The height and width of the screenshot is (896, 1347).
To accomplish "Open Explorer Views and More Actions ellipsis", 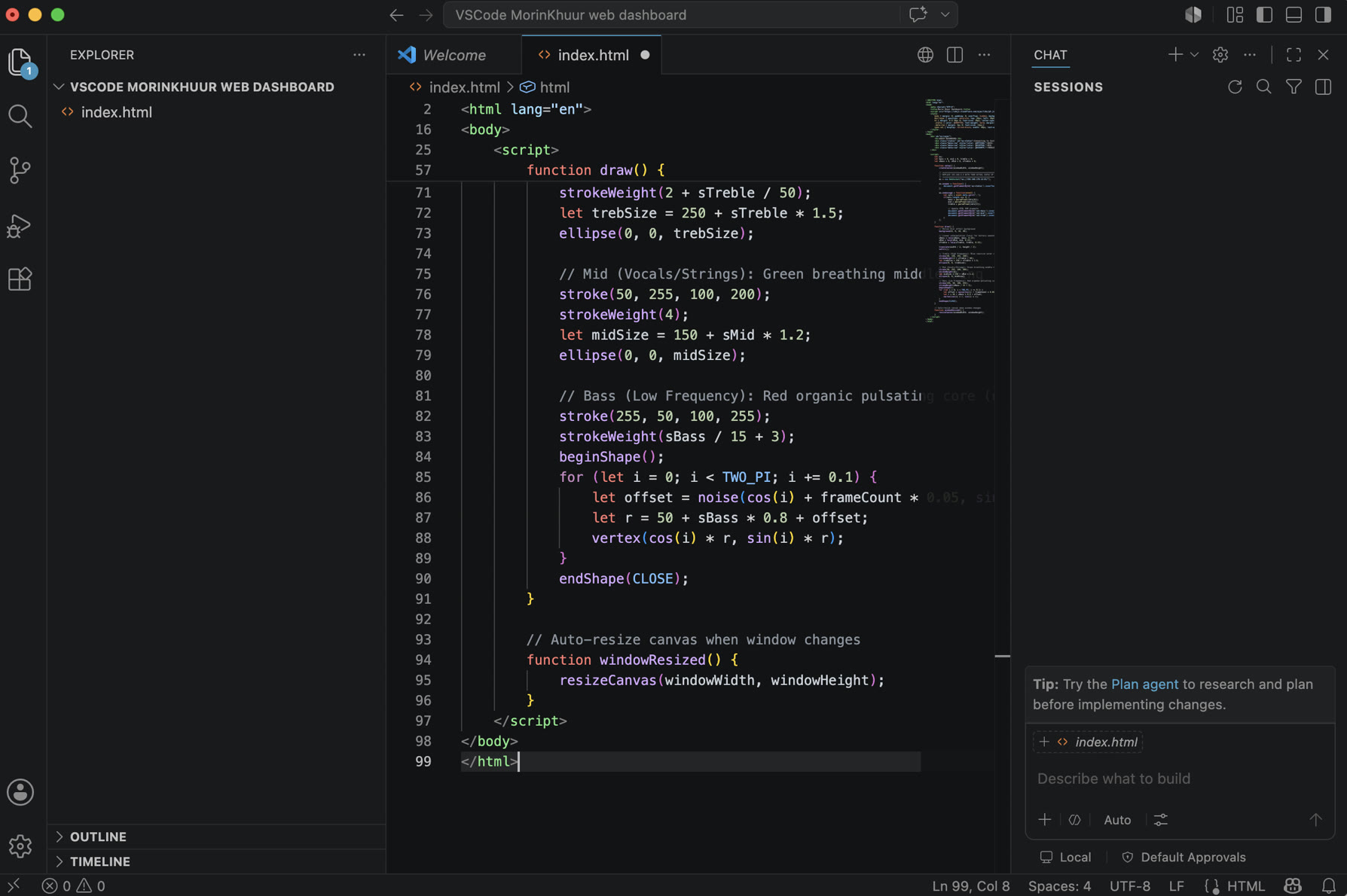I will click(x=359, y=55).
